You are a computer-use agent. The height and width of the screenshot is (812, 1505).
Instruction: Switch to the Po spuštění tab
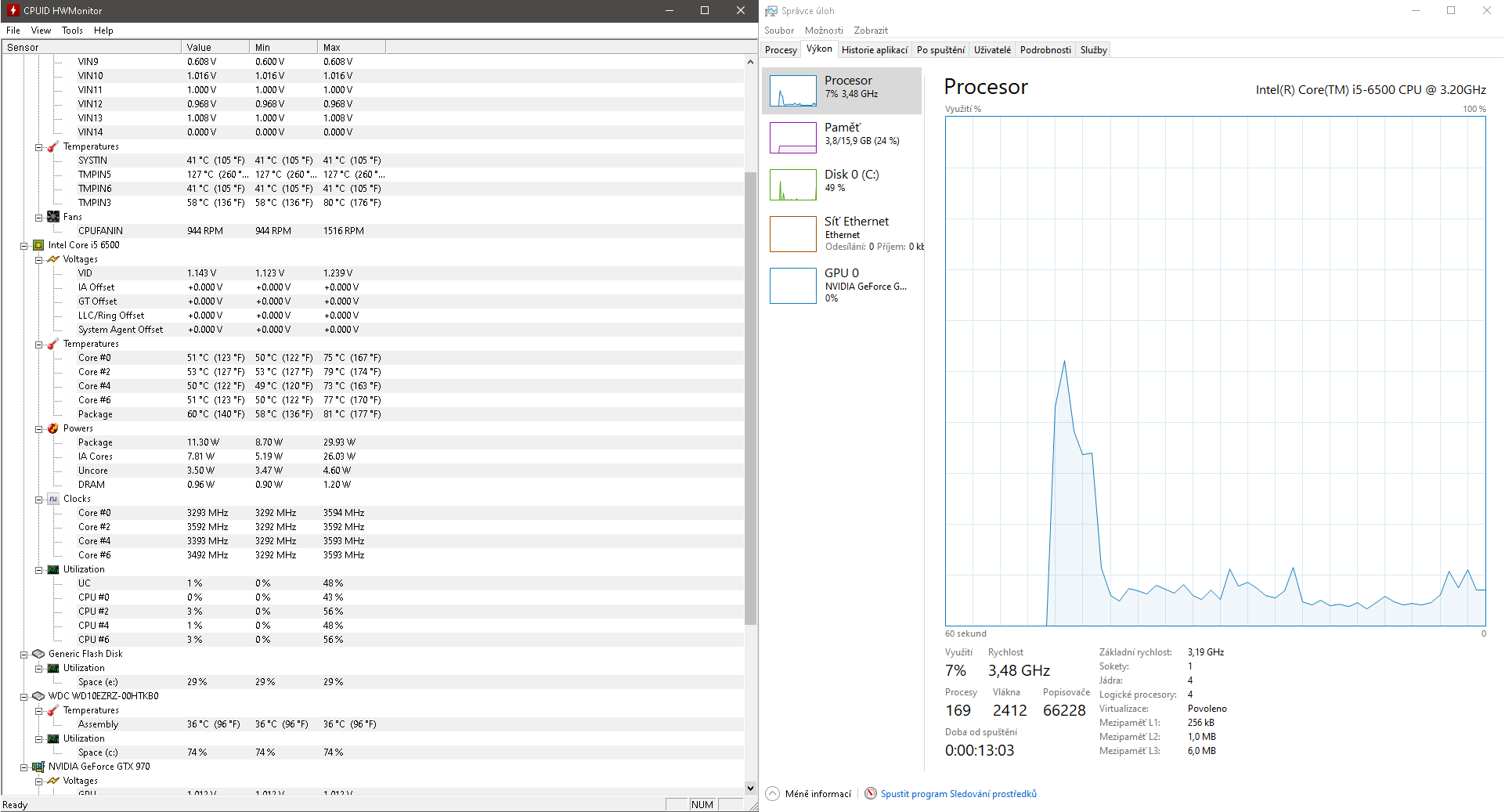940,50
